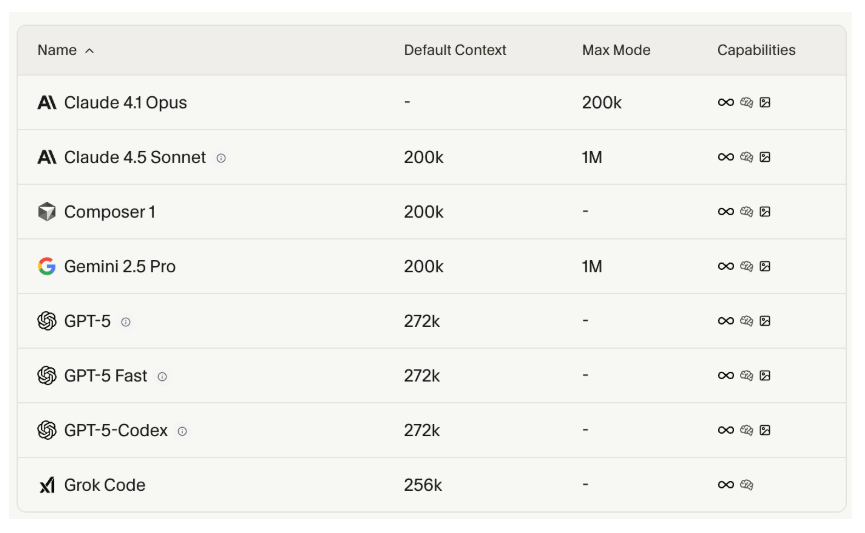
Task: Select the Claude 4.5 Sonnet model name
Action: (x=135, y=157)
